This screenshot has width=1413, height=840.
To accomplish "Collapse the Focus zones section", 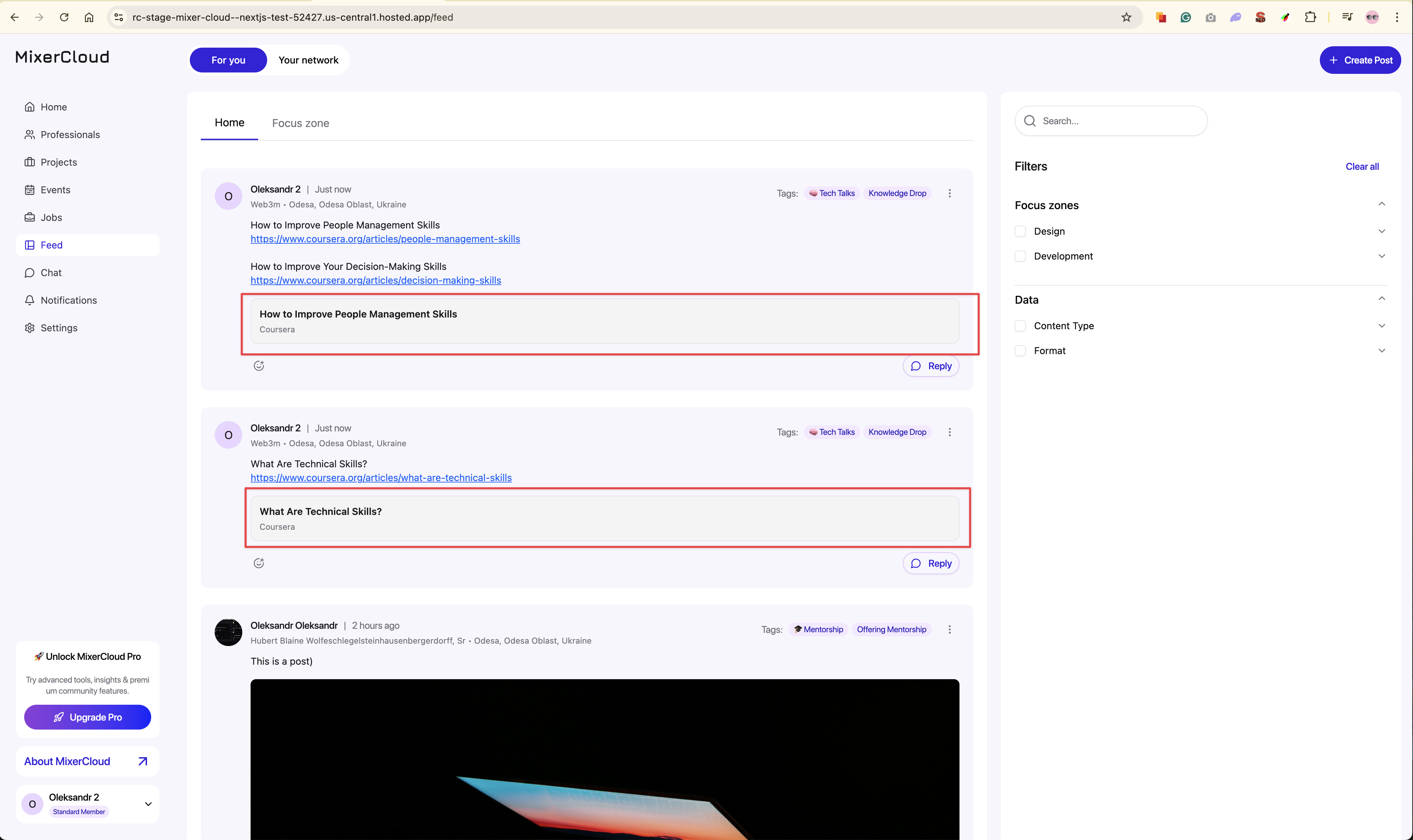I will pos(1381,204).
